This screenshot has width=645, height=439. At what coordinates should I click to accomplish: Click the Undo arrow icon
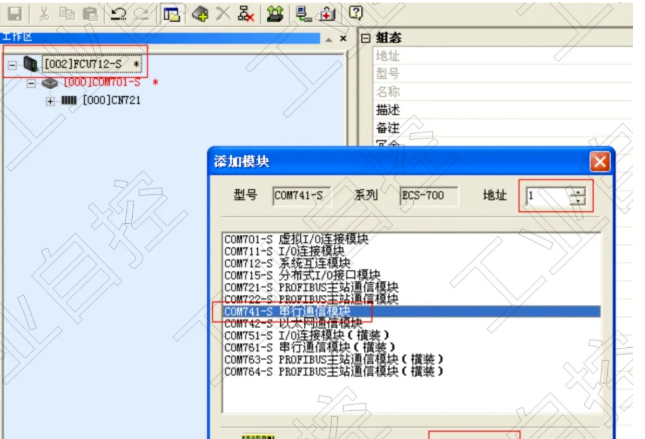point(119,13)
